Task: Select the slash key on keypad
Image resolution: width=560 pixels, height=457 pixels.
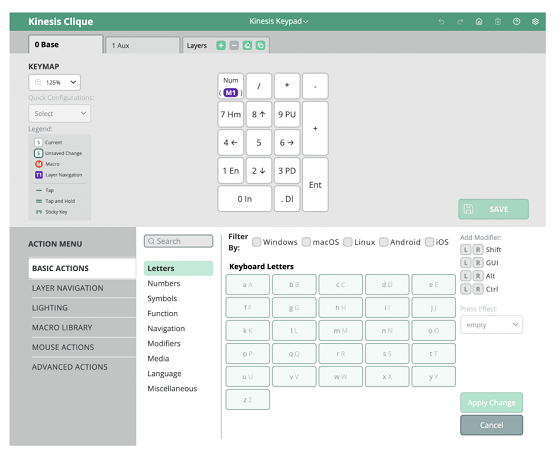Action: click(259, 86)
